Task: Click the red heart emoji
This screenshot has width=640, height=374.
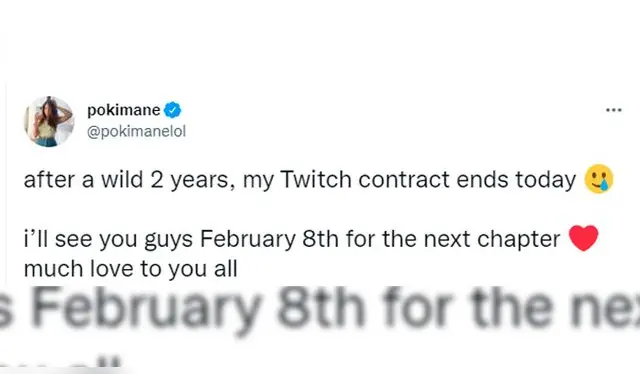Action: 583,238
